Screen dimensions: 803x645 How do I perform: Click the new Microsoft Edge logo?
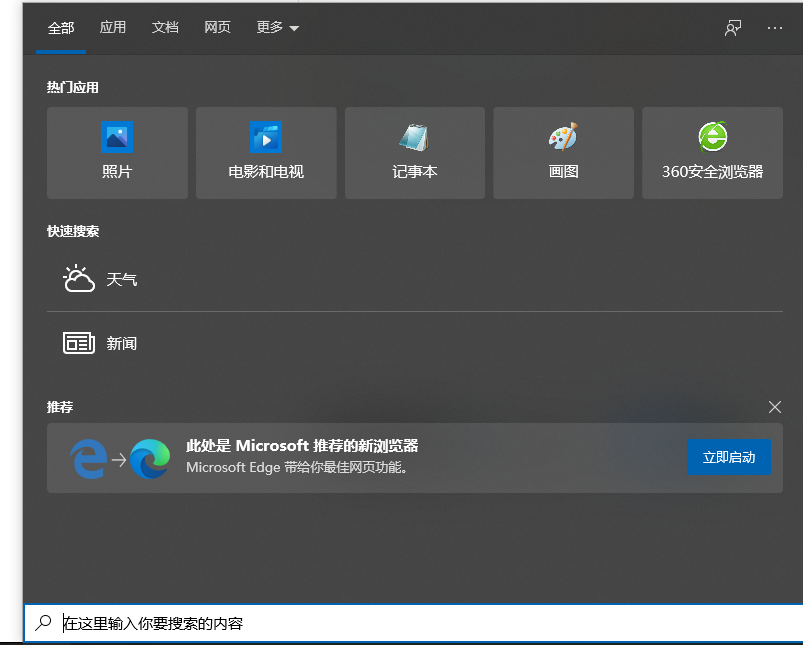(150, 459)
